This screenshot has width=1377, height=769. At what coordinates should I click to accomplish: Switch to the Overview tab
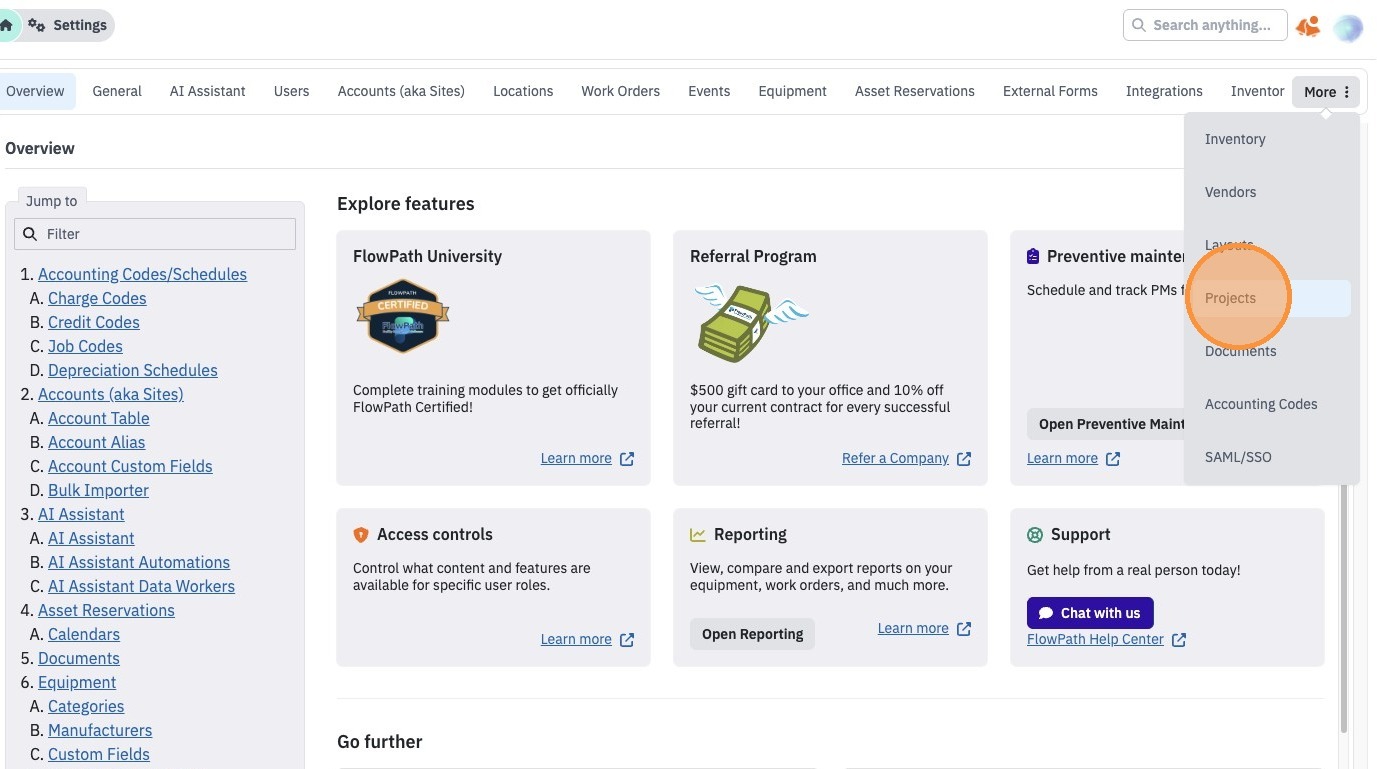pos(35,91)
